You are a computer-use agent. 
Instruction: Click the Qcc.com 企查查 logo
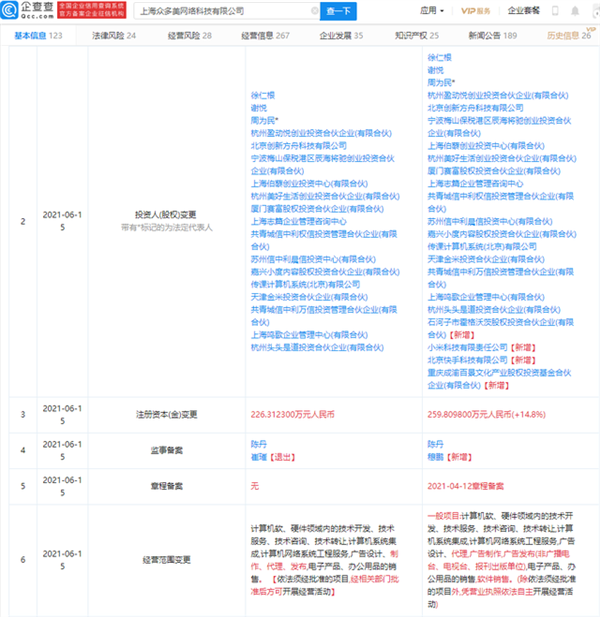[x=28, y=10]
